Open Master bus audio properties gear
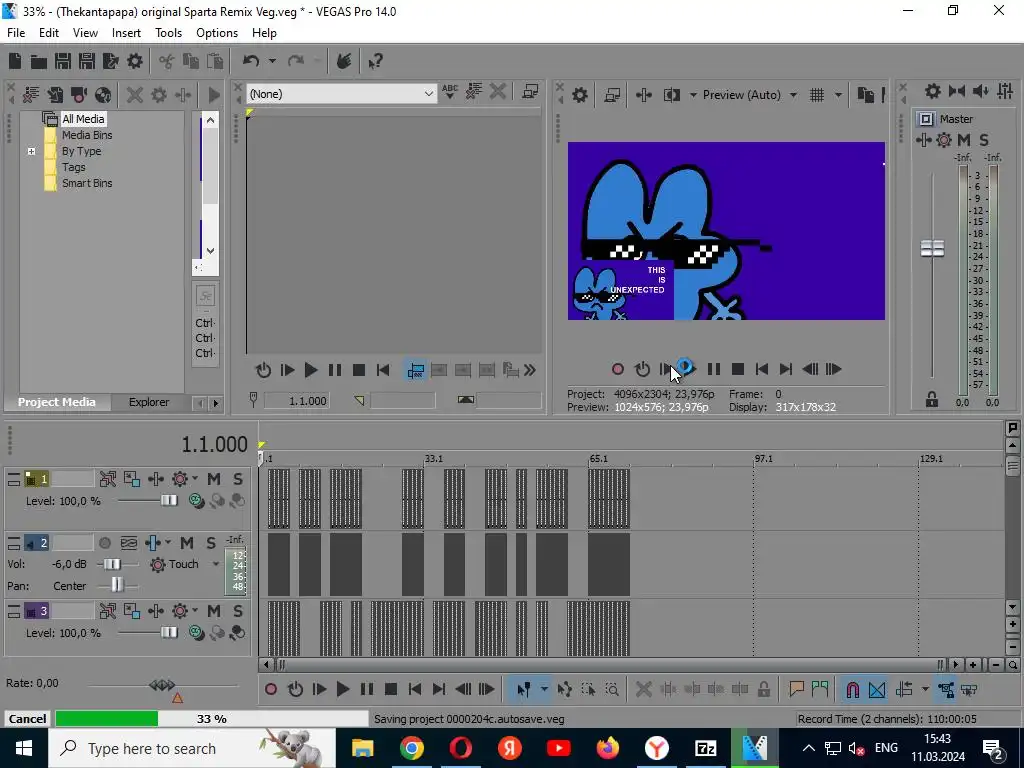This screenshot has width=1024, height=768. click(933, 91)
